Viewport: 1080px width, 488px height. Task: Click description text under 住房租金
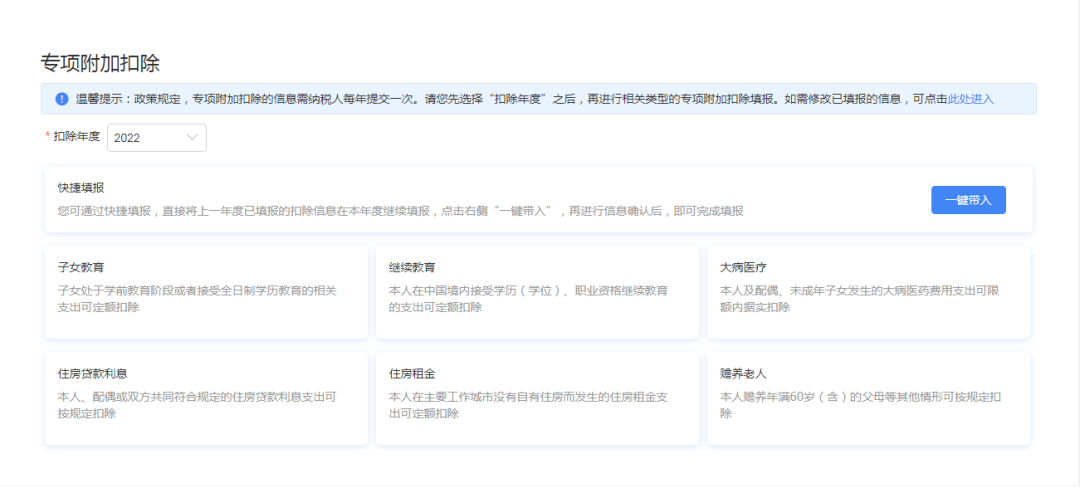528,405
